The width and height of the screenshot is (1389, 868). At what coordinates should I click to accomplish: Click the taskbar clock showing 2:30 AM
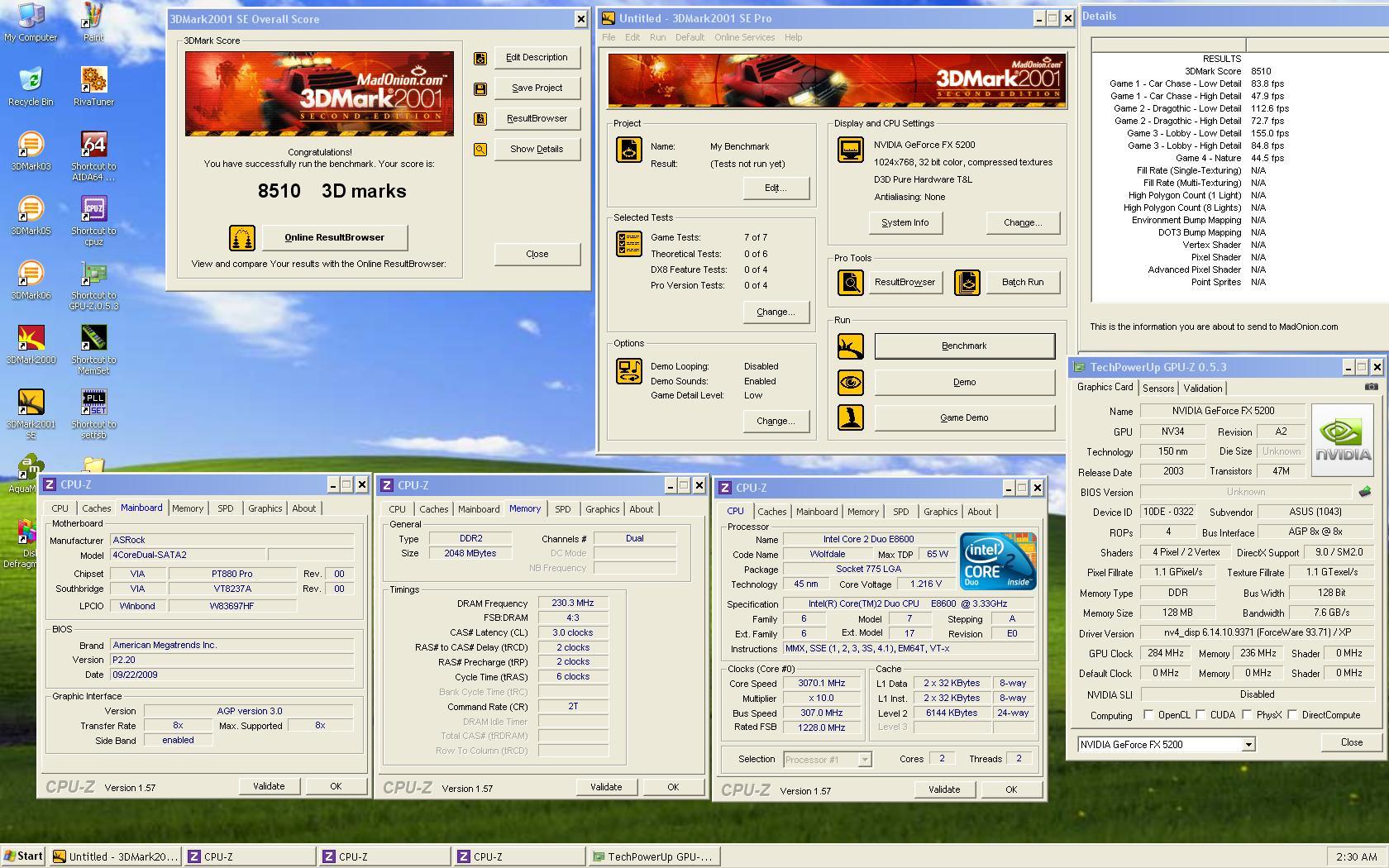[1356, 857]
